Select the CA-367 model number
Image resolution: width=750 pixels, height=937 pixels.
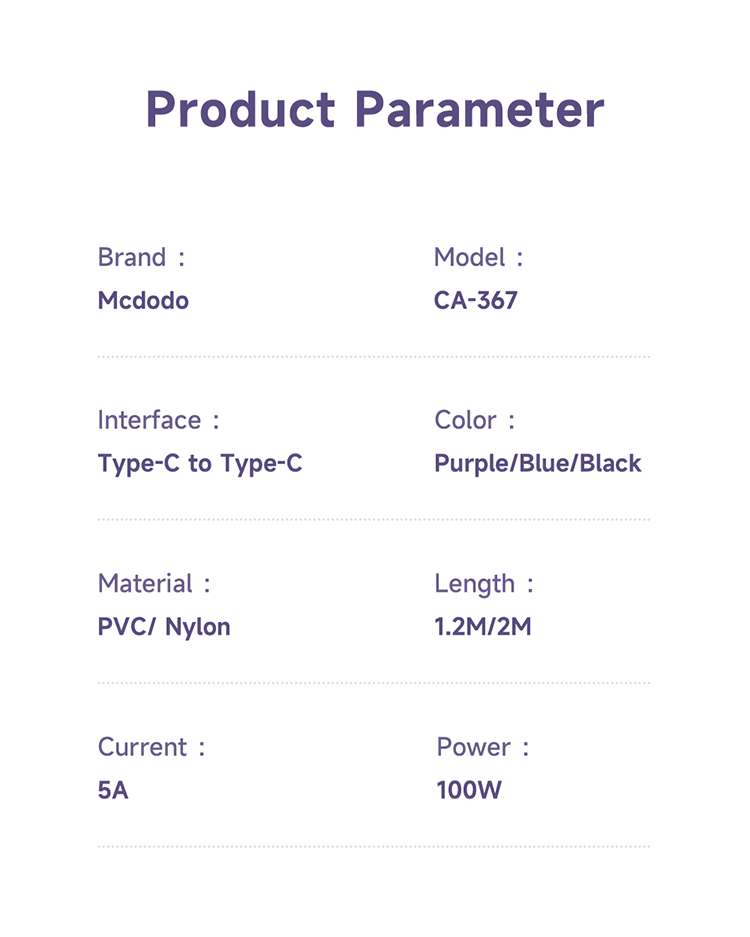tap(476, 301)
